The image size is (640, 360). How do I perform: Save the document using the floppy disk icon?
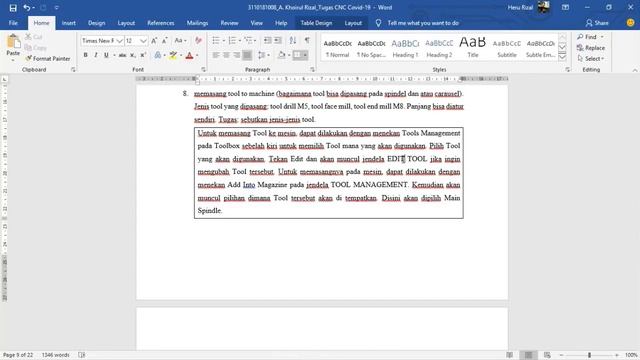[x=13, y=8]
